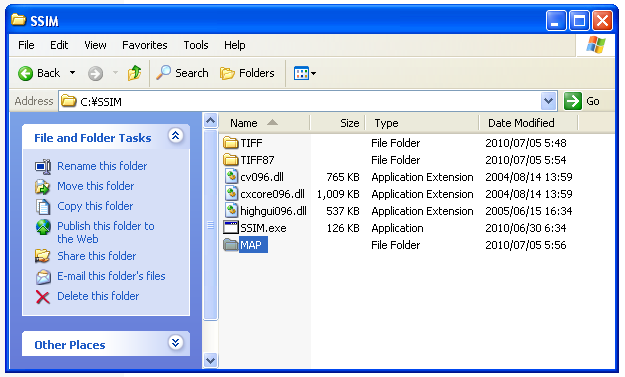Screen dimensions: 625x377
Task: Click the Publish to Web globe icon
Action: (x=43, y=227)
